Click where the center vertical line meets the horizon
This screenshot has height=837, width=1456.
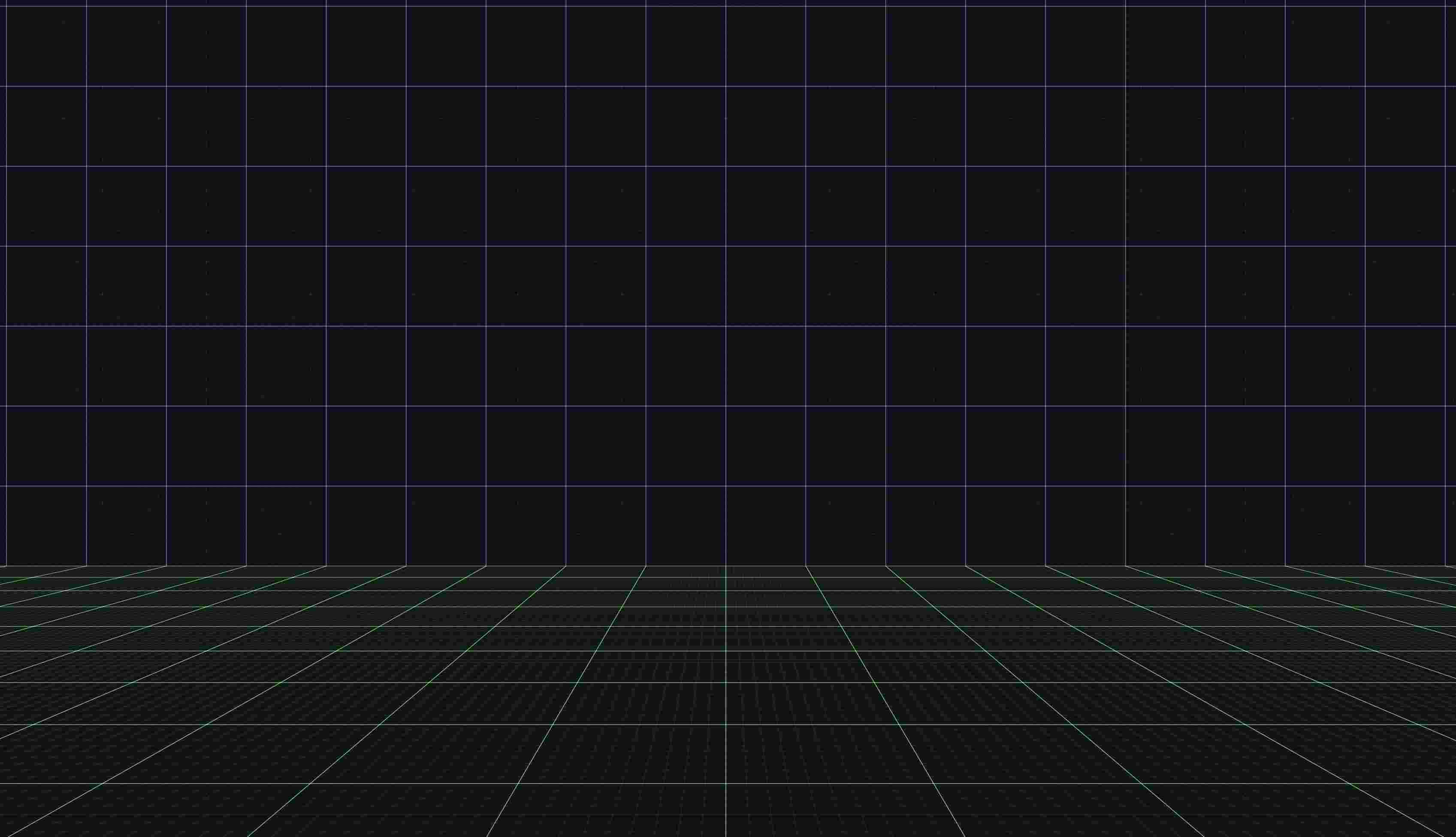point(725,566)
